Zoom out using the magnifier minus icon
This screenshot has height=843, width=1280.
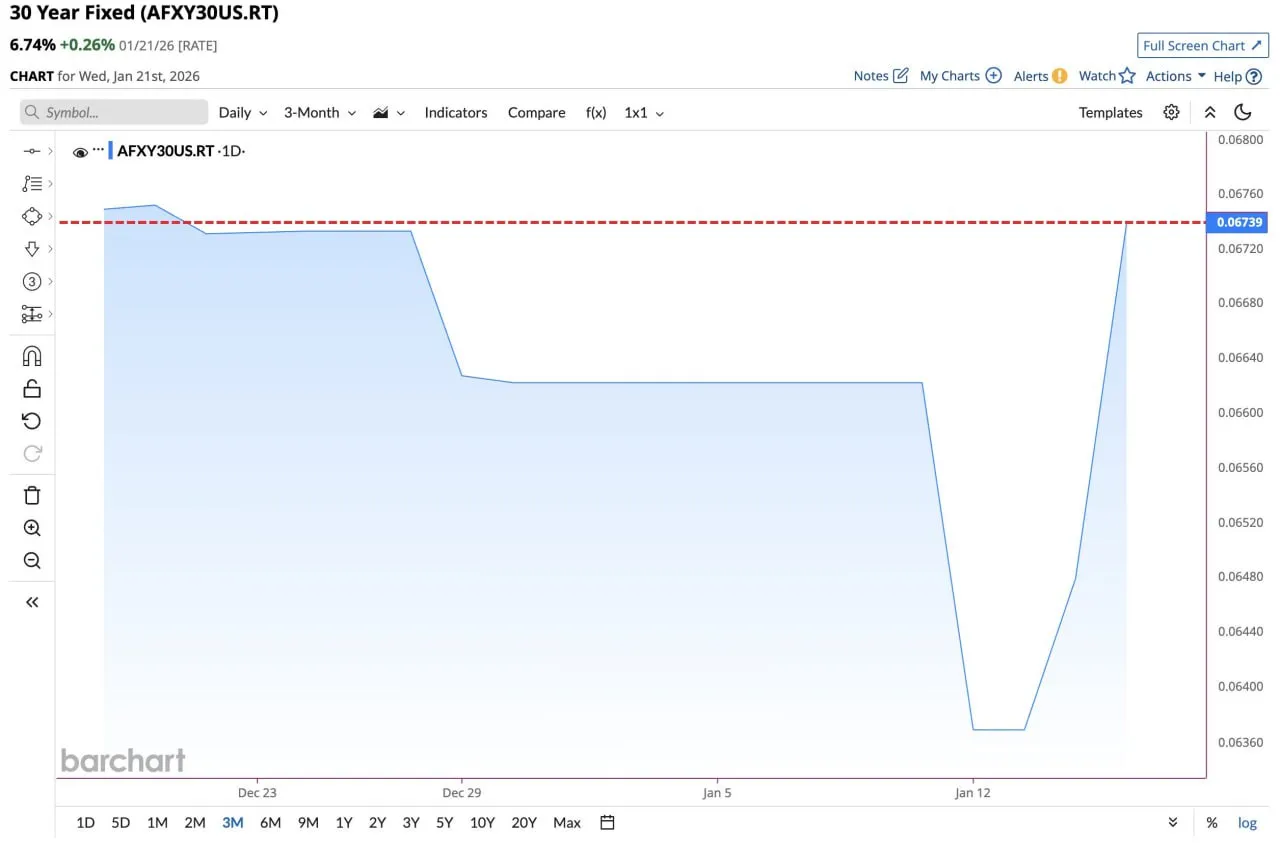pyautogui.click(x=32, y=560)
